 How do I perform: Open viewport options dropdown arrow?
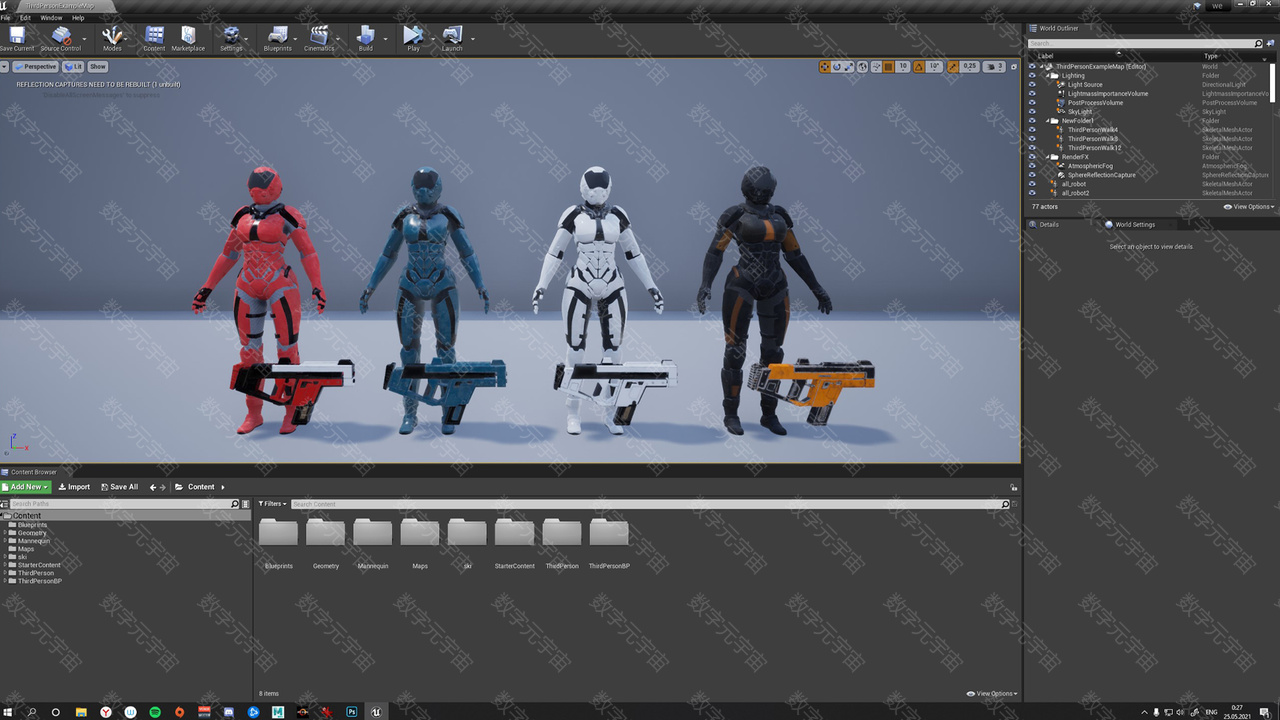pos(5,67)
